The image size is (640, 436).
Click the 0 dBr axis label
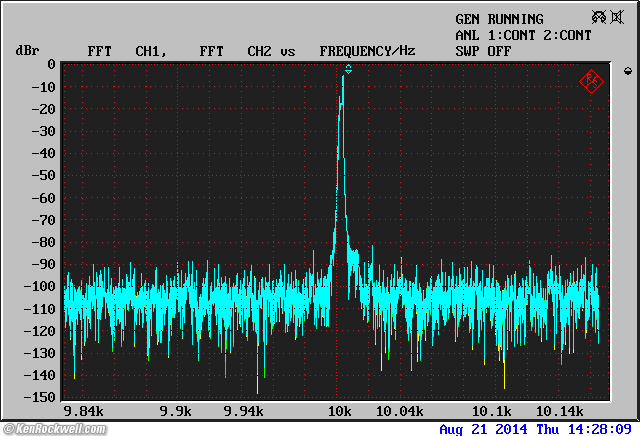click(50, 64)
